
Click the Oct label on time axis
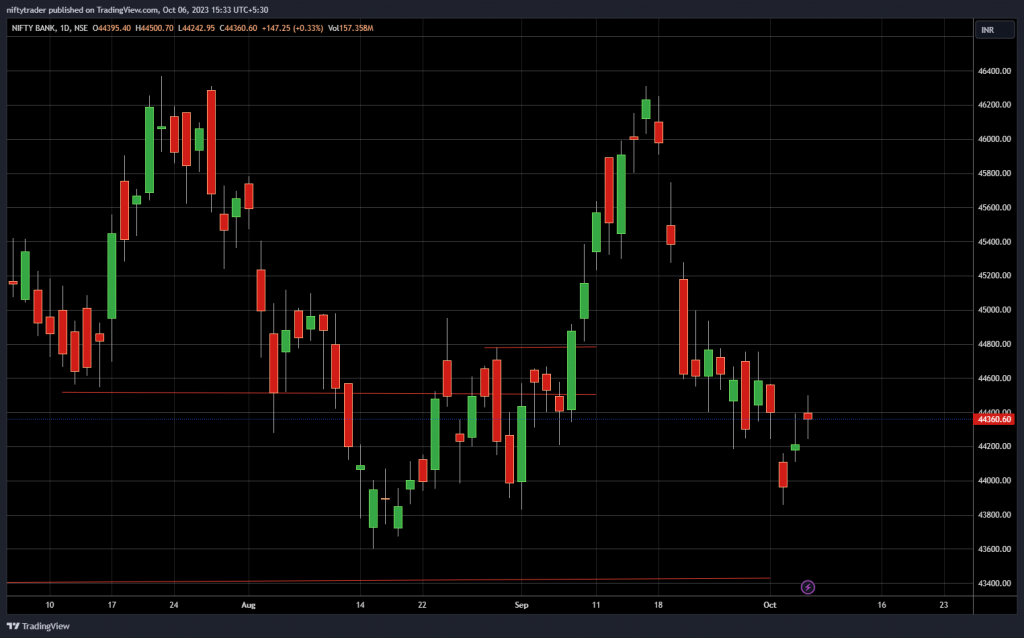click(770, 605)
